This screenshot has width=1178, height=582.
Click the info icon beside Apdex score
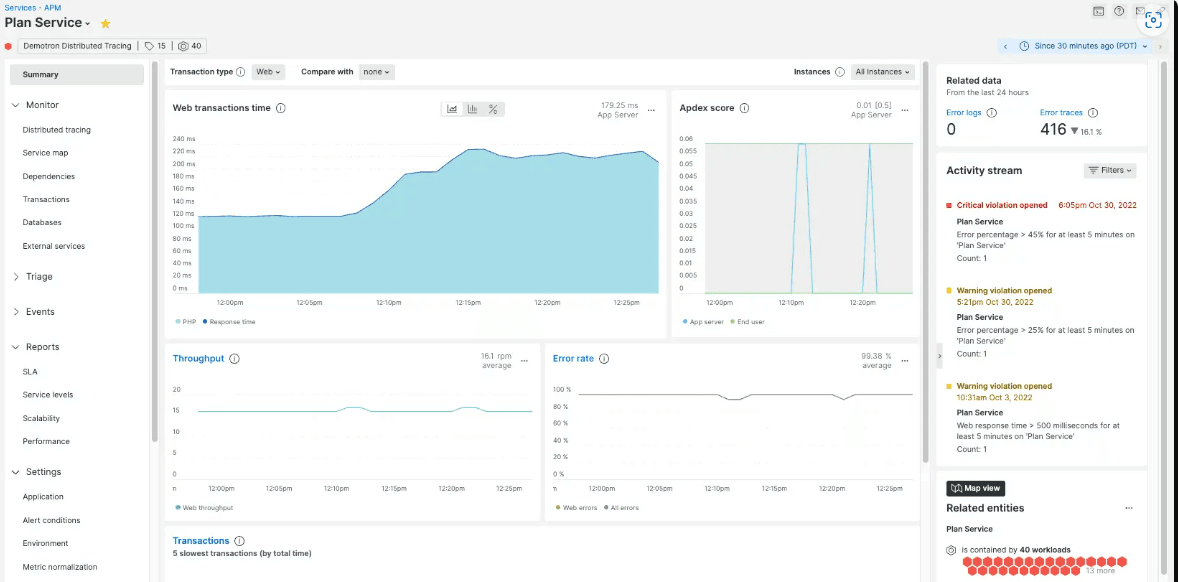pyautogui.click(x=744, y=108)
